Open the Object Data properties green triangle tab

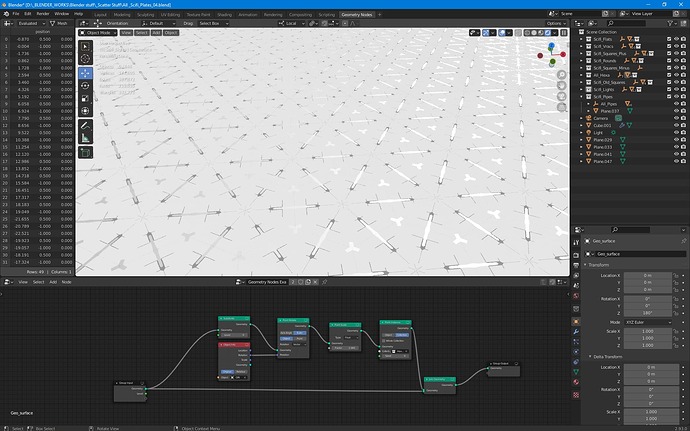pyautogui.click(x=576, y=372)
